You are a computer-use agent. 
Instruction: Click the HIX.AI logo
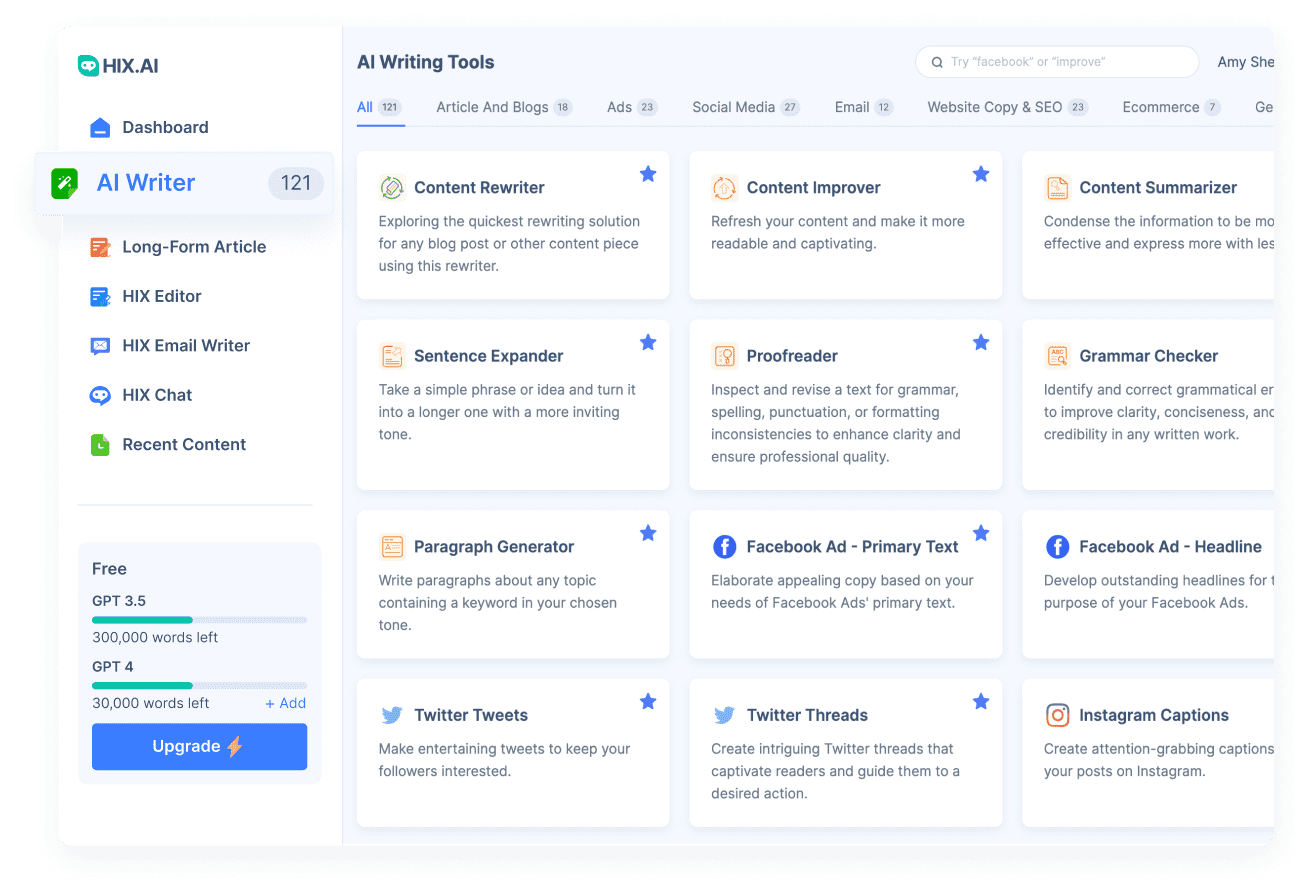(118, 66)
